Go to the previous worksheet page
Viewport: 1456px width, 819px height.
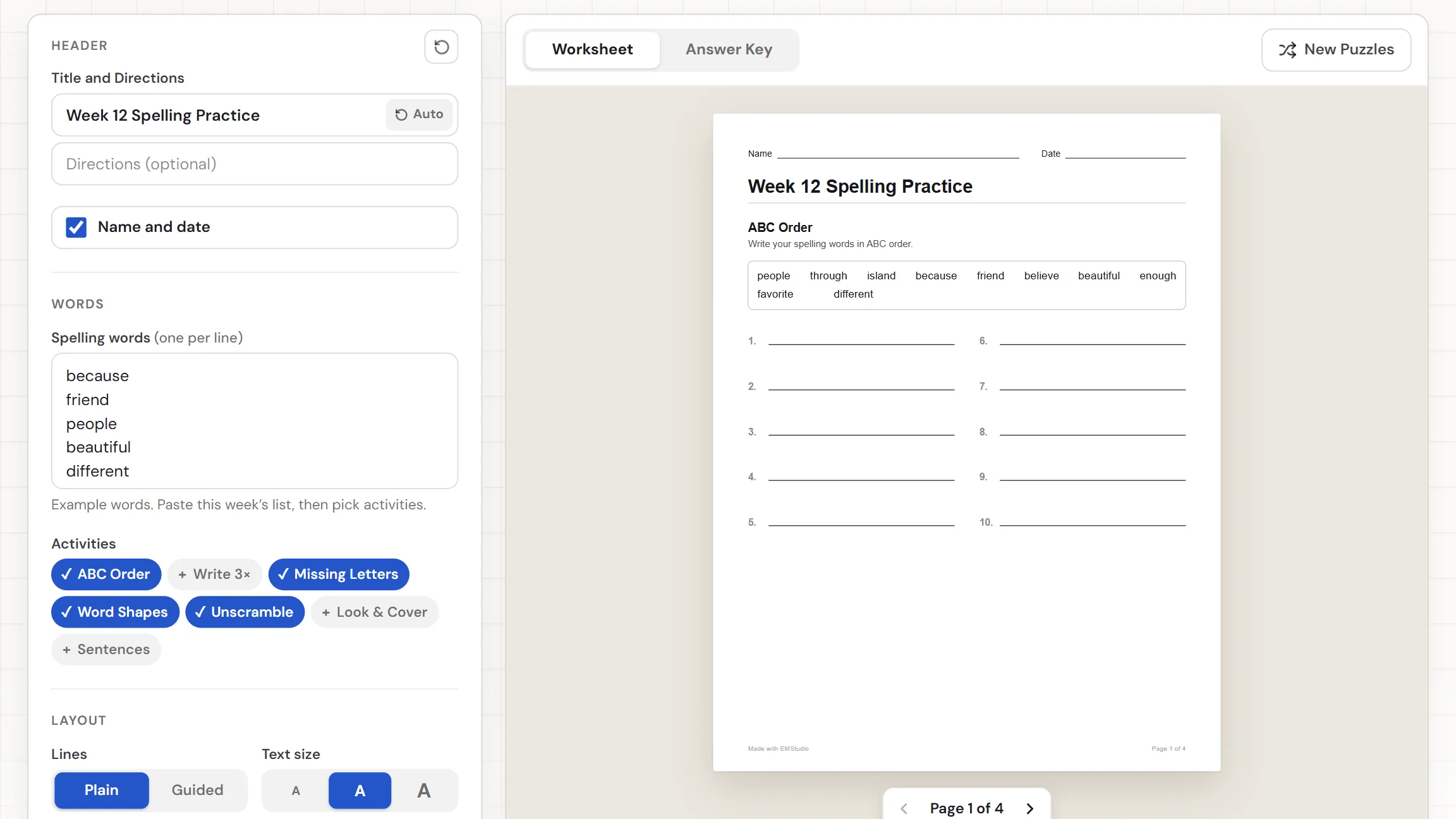pos(904,808)
